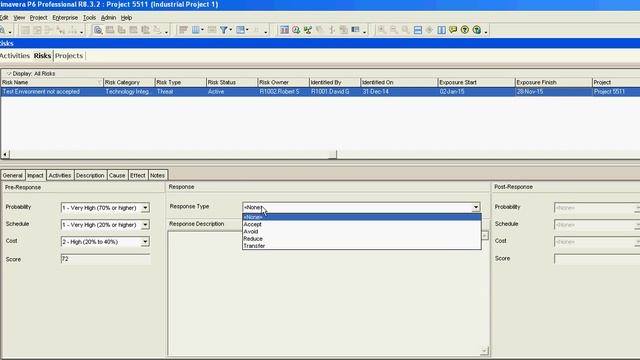This screenshot has height=360, width=640.
Task: Sort by the Risk Owner column header
Action: (283, 82)
